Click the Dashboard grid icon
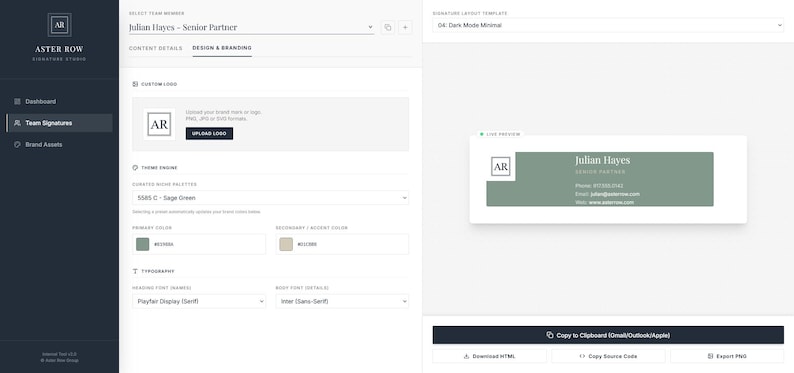Screen dimensions: 794x373 pyautogui.click(x=17, y=101)
